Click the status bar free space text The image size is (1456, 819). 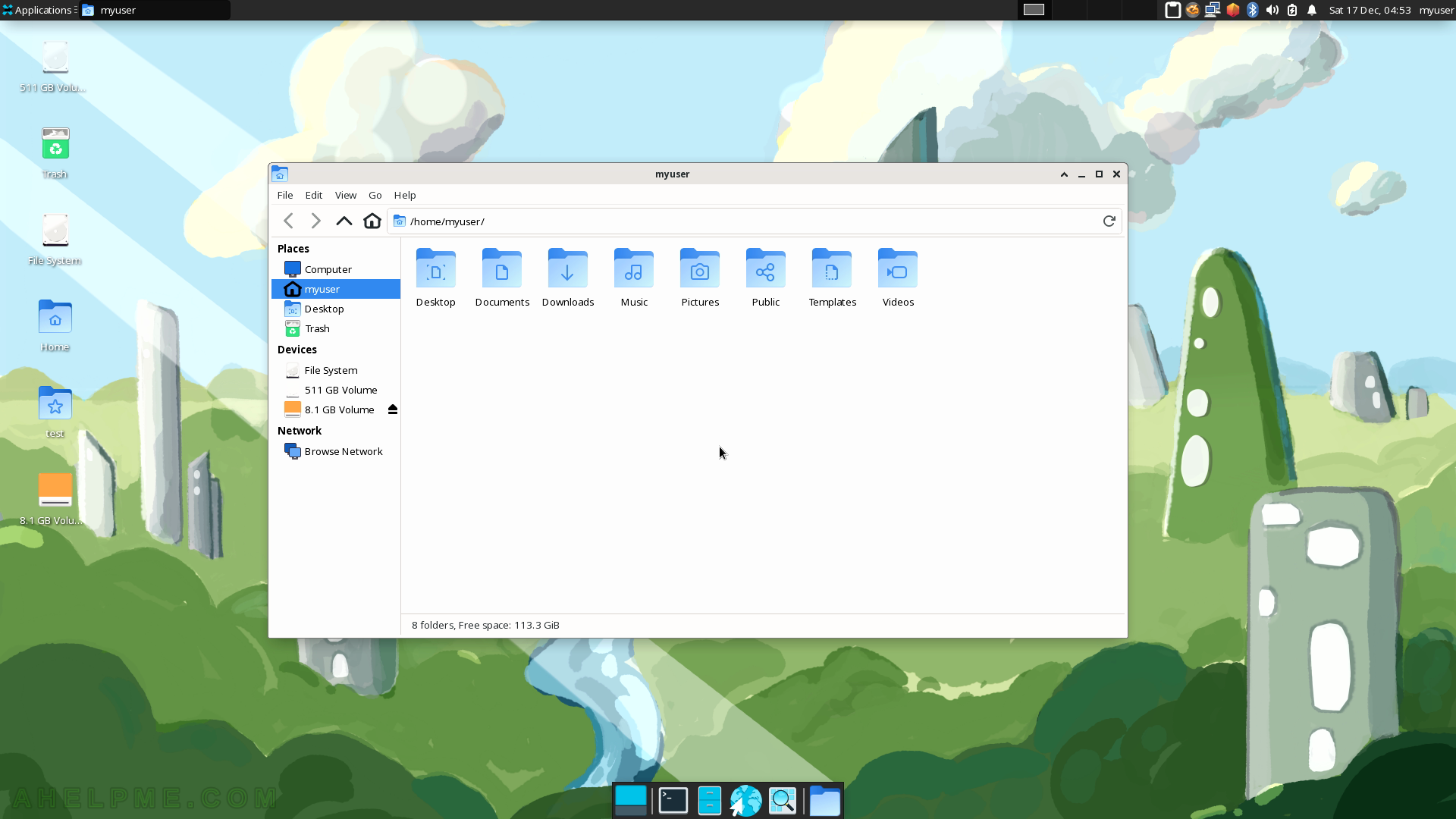[x=485, y=625]
